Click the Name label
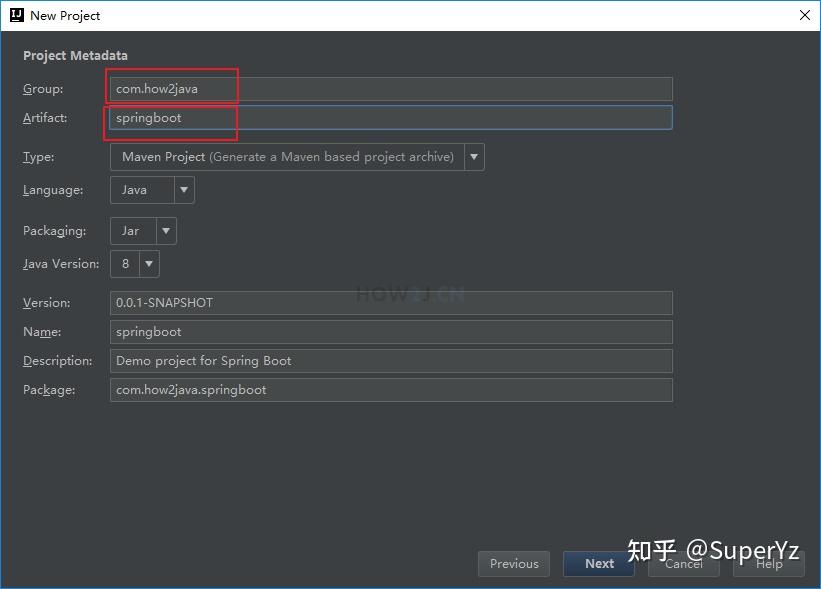This screenshot has height=589, width=821. [x=42, y=332]
